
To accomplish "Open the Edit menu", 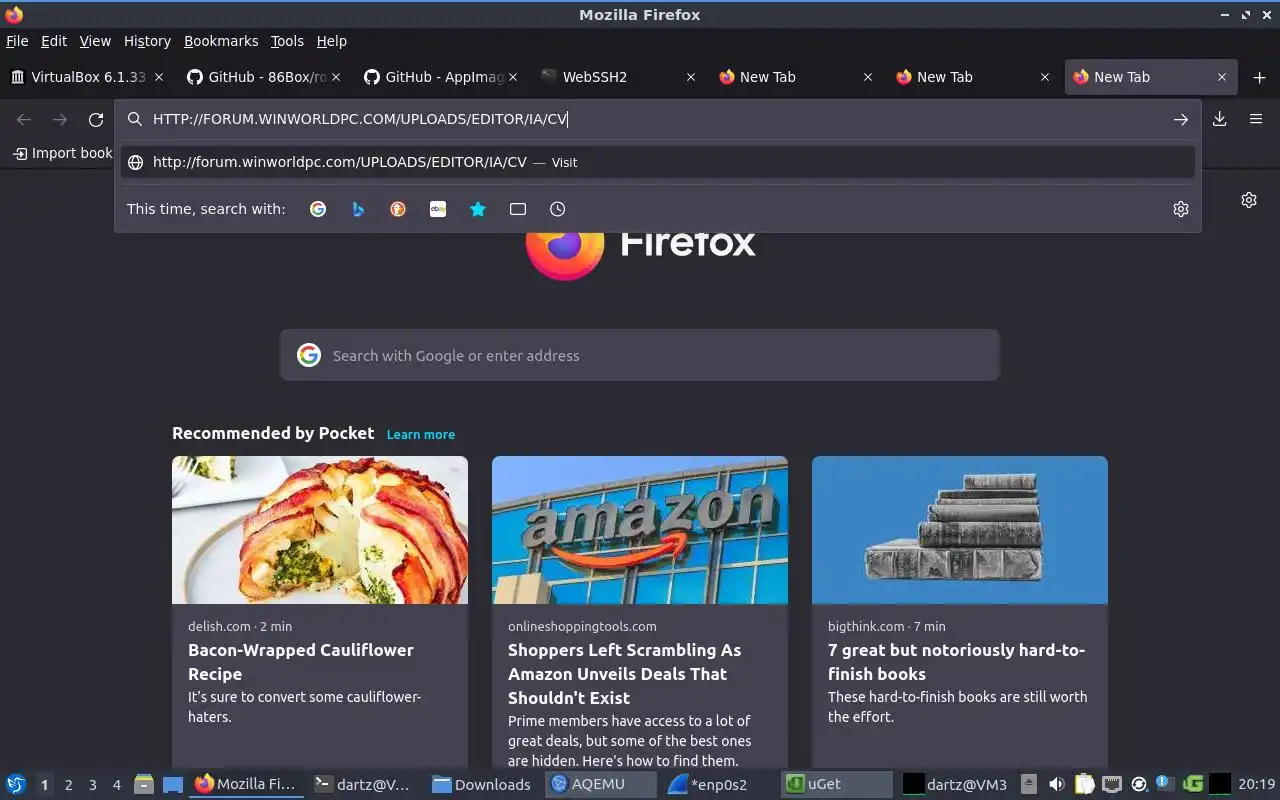I will [54, 41].
